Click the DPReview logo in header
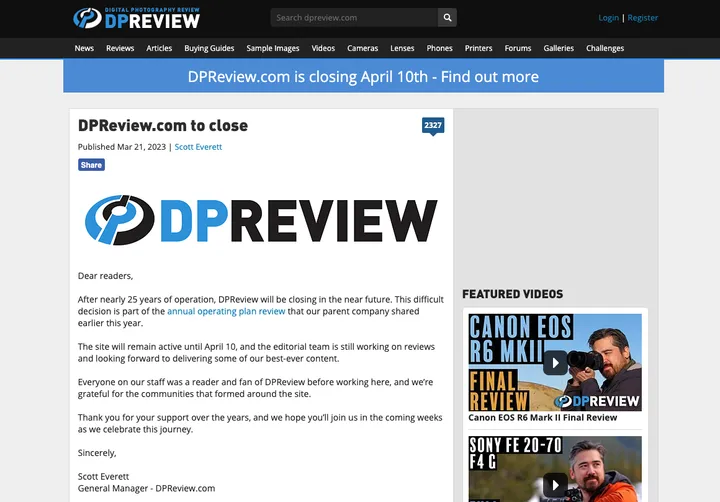The width and height of the screenshot is (720, 502). 136,18
